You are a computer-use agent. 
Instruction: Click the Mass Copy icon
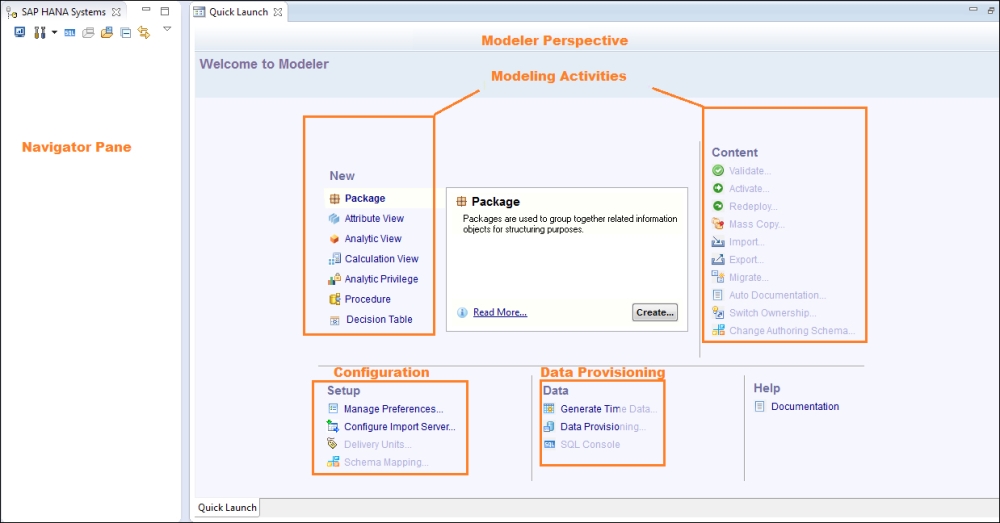tap(718, 224)
